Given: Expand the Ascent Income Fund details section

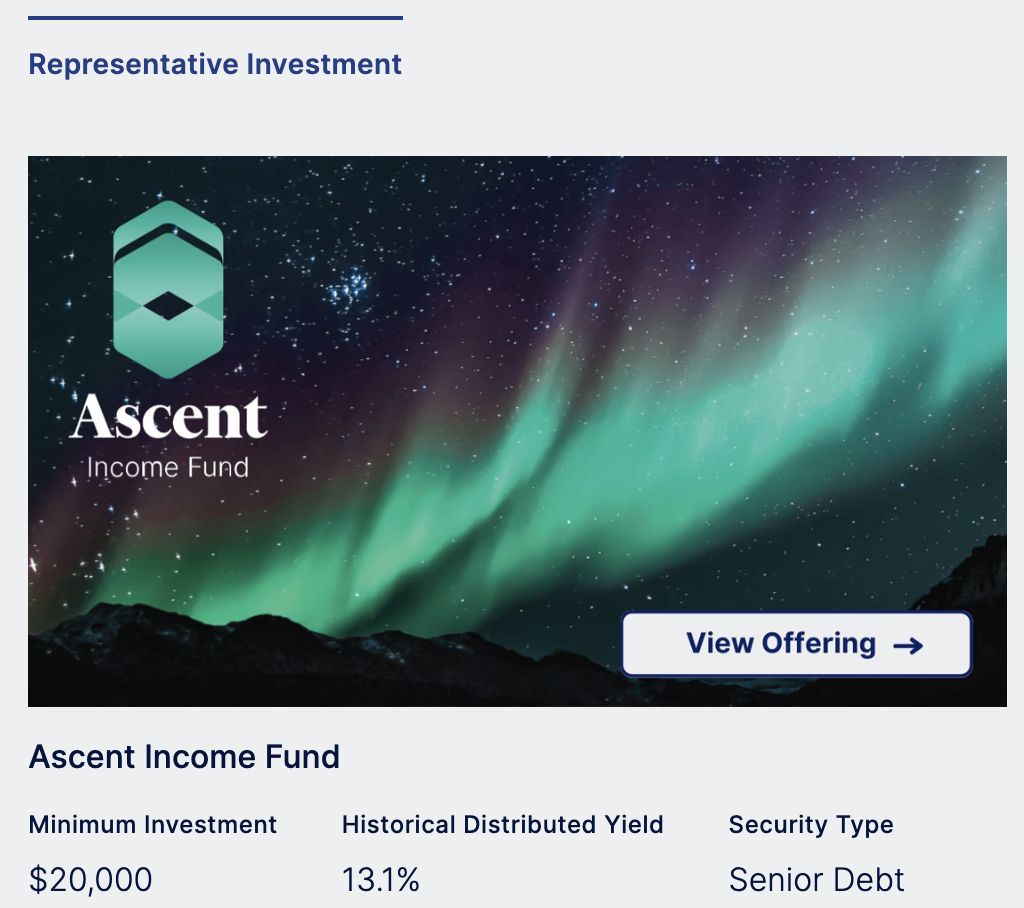Looking at the screenshot, I should (x=184, y=757).
